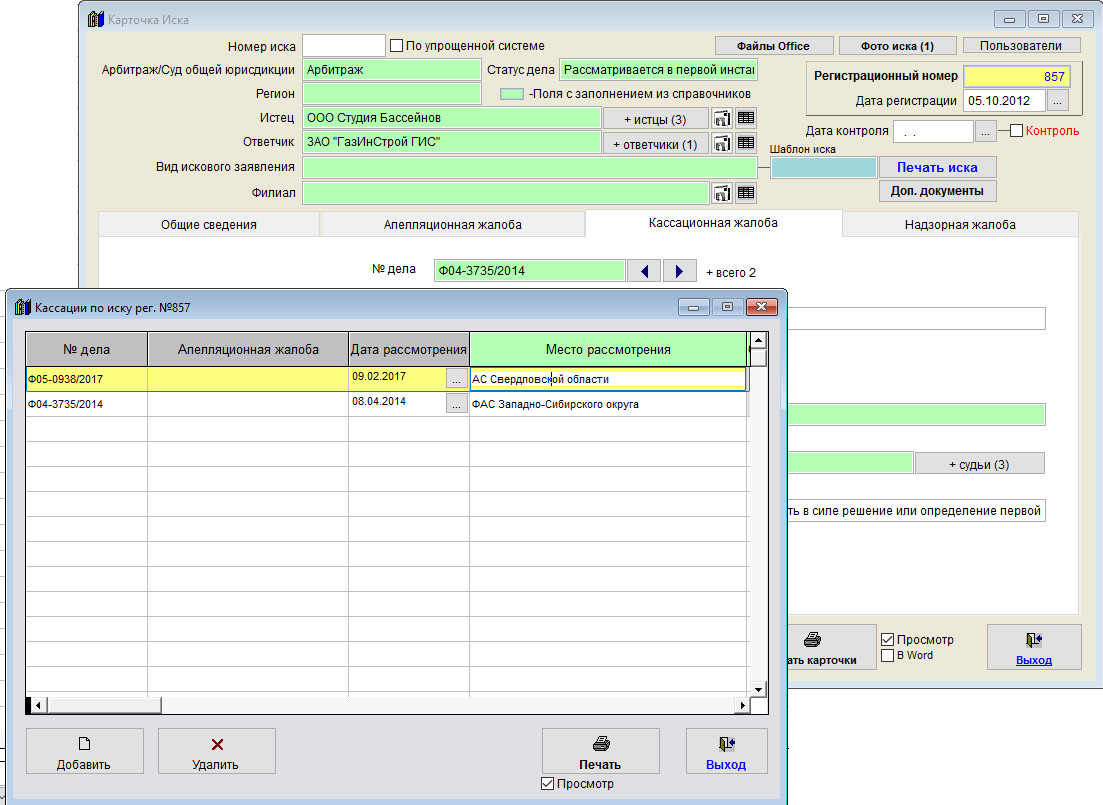
Task: Enable По упрощенной системе checkbox
Action: pyautogui.click(x=396, y=45)
